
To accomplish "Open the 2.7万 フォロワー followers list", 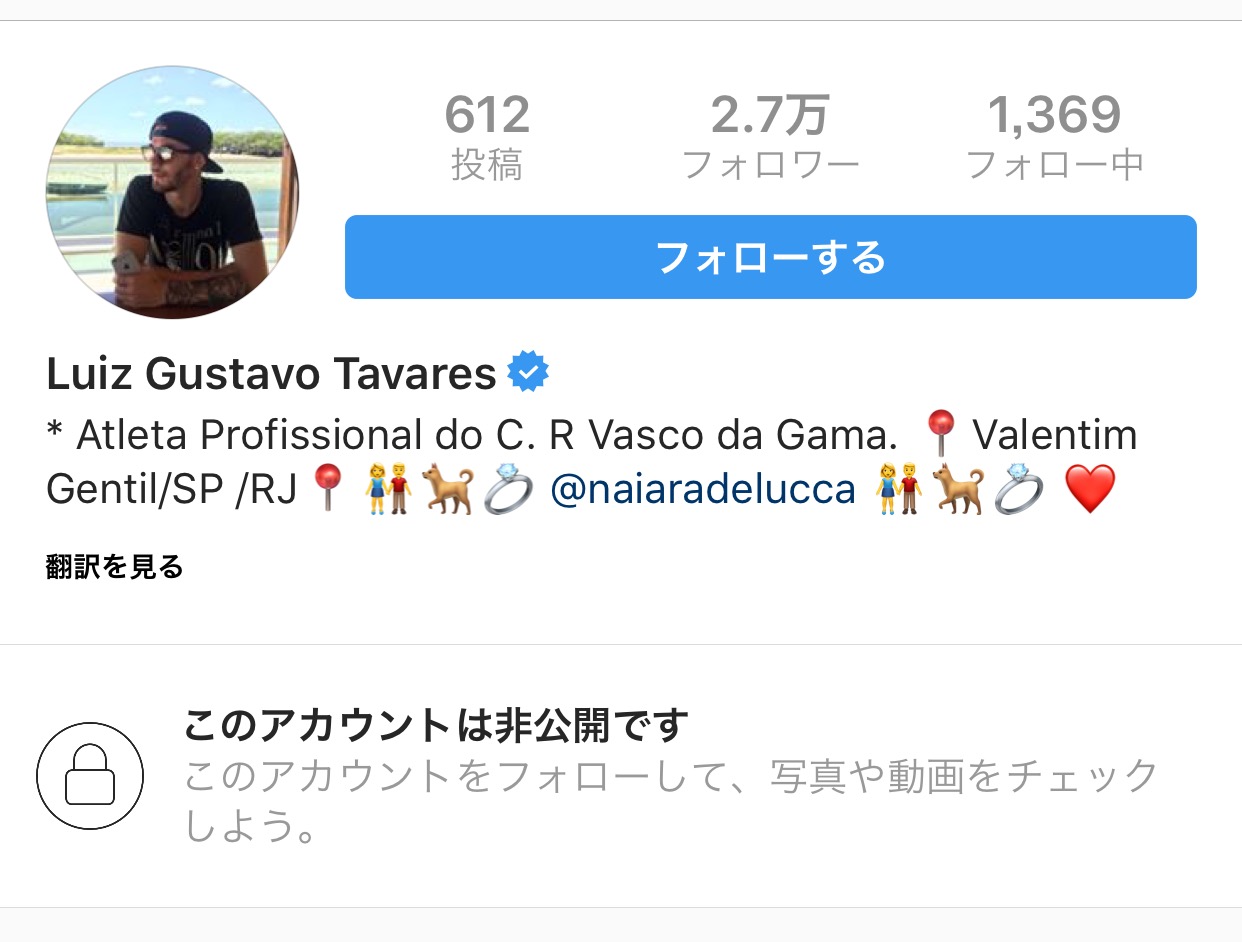I will (770, 137).
